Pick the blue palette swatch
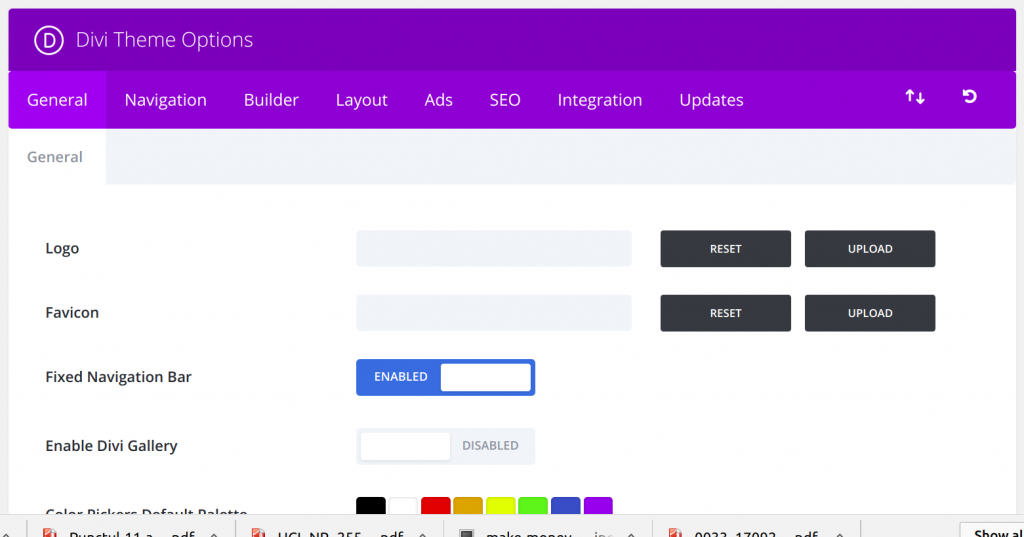Image resolution: width=1024 pixels, height=537 pixels. coord(566,506)
